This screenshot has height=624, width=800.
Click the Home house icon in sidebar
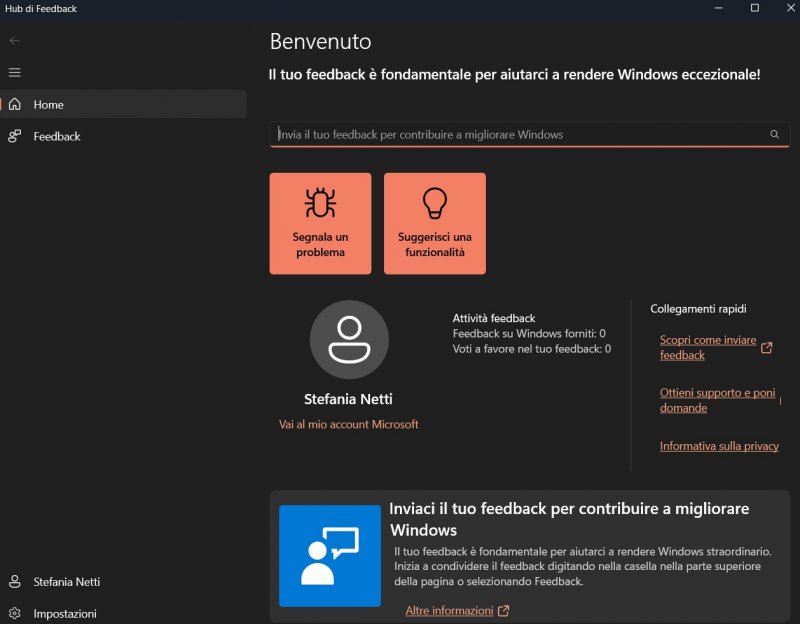point(15,104)
